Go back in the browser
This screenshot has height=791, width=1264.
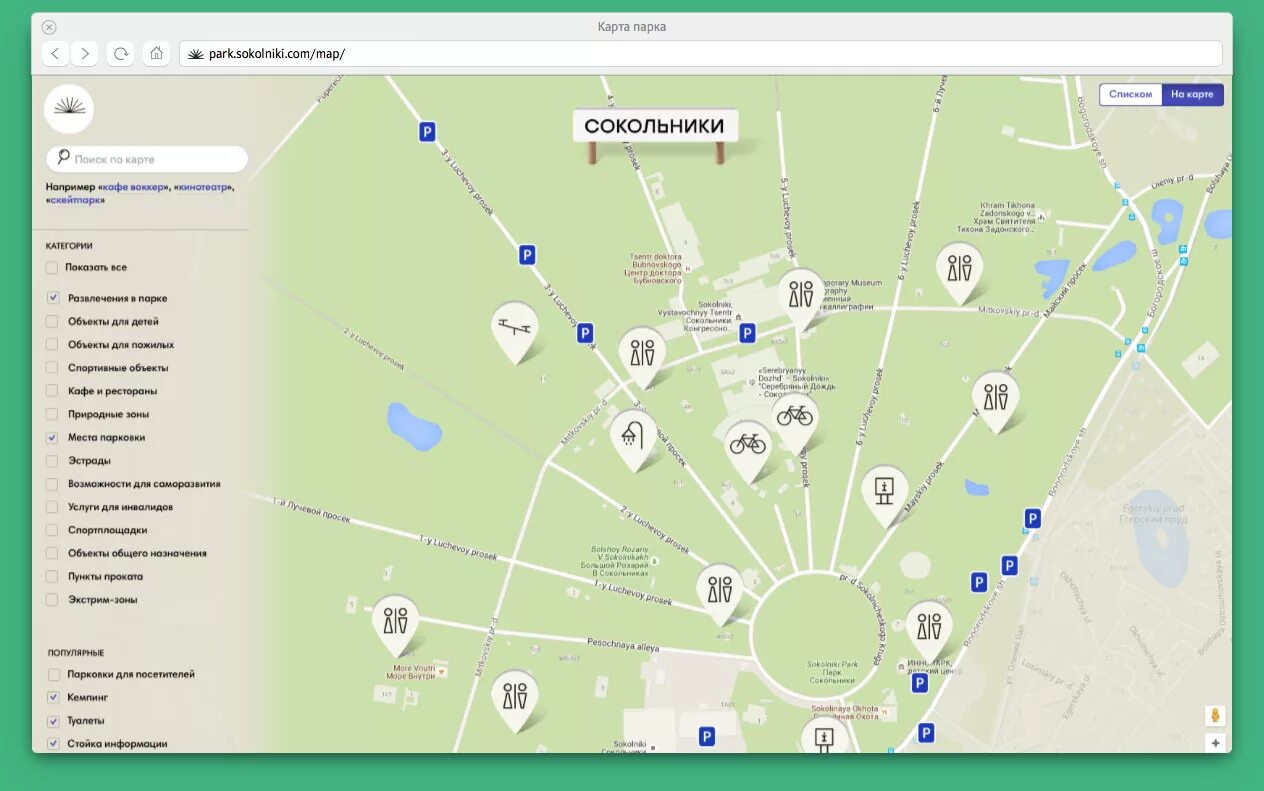pos(56,53)
